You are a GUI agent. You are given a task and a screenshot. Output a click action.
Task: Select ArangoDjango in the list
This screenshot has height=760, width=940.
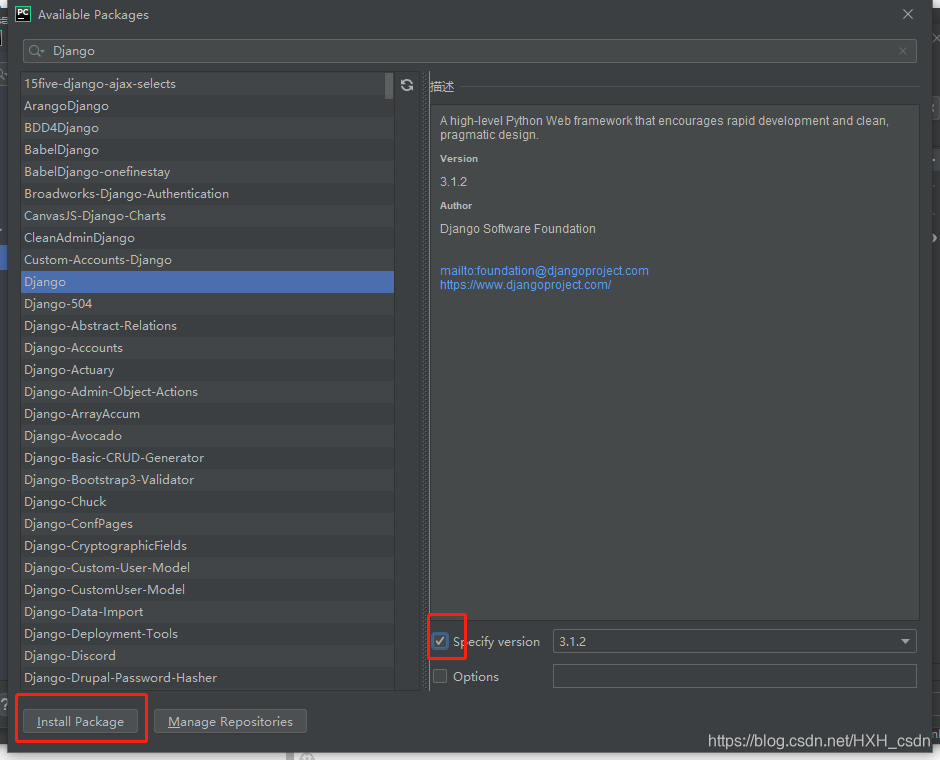207,106
